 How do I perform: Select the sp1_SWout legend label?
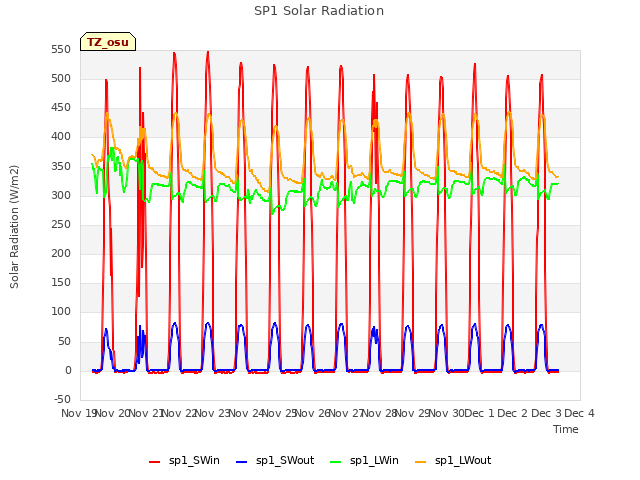[285, 461]
